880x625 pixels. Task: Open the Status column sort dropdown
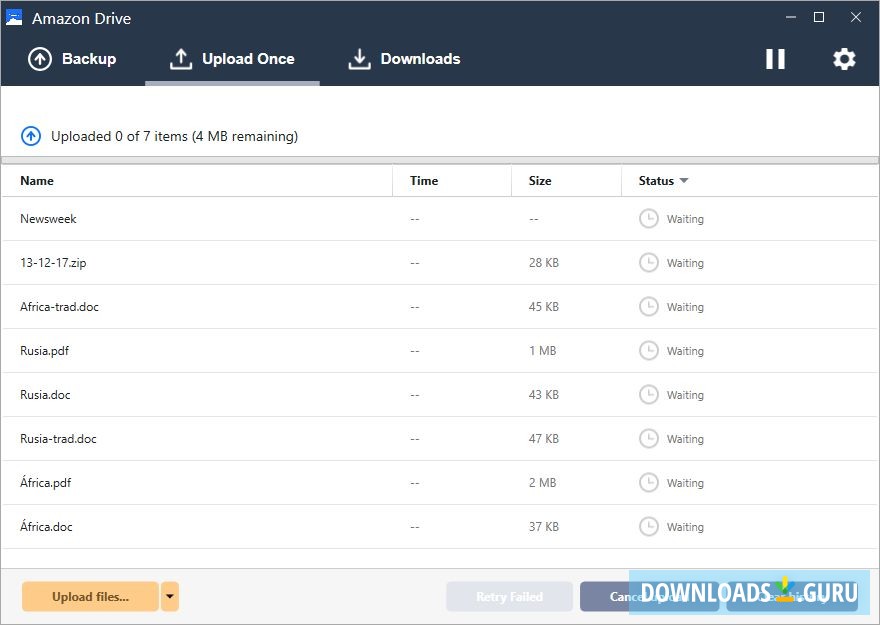coord(684,181)
